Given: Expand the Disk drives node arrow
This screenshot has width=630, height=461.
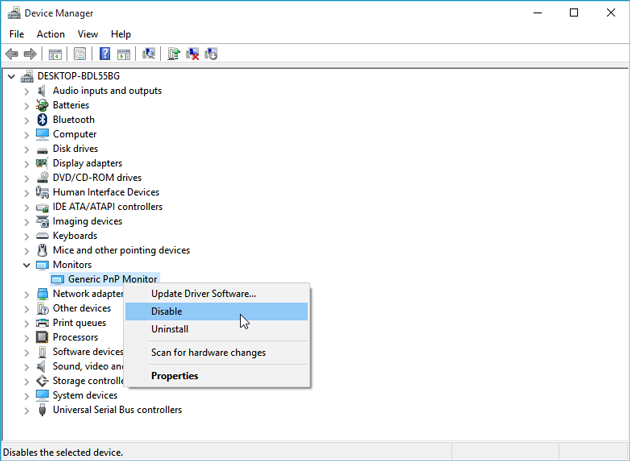Looking at the screenshot, I should pyautogui.click(x=27, y=149).
